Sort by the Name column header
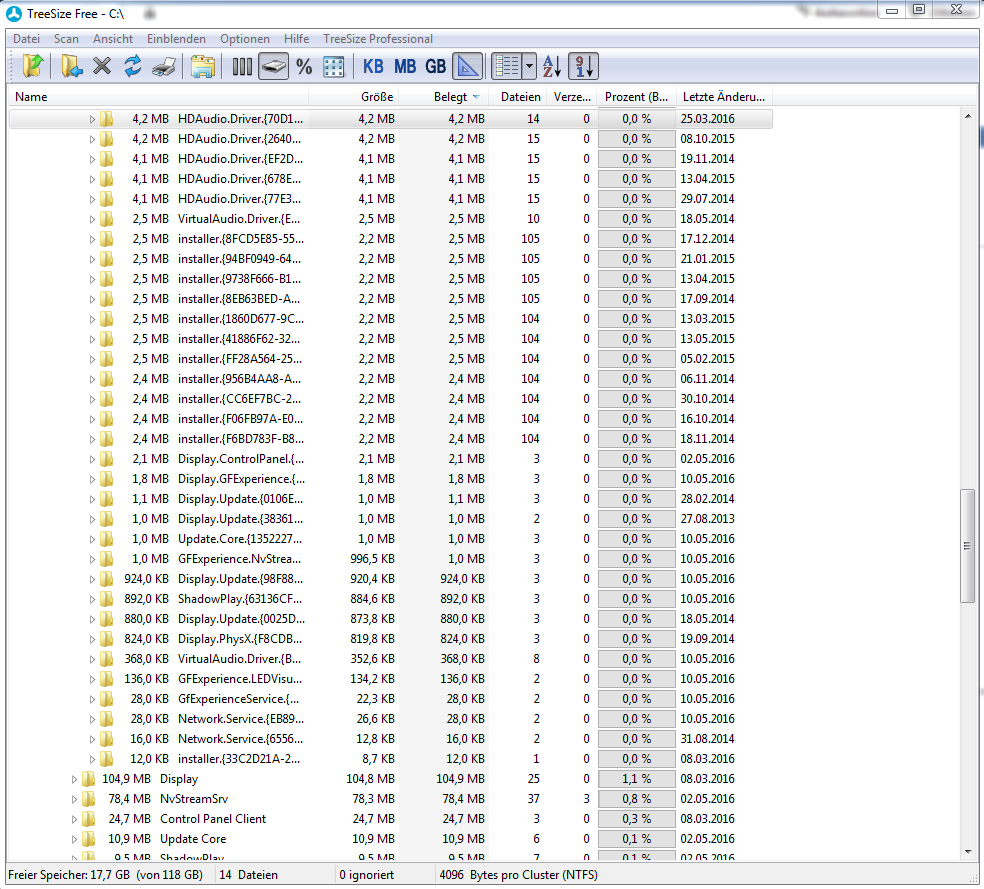The image size is (984, 889). coord(158,97)
